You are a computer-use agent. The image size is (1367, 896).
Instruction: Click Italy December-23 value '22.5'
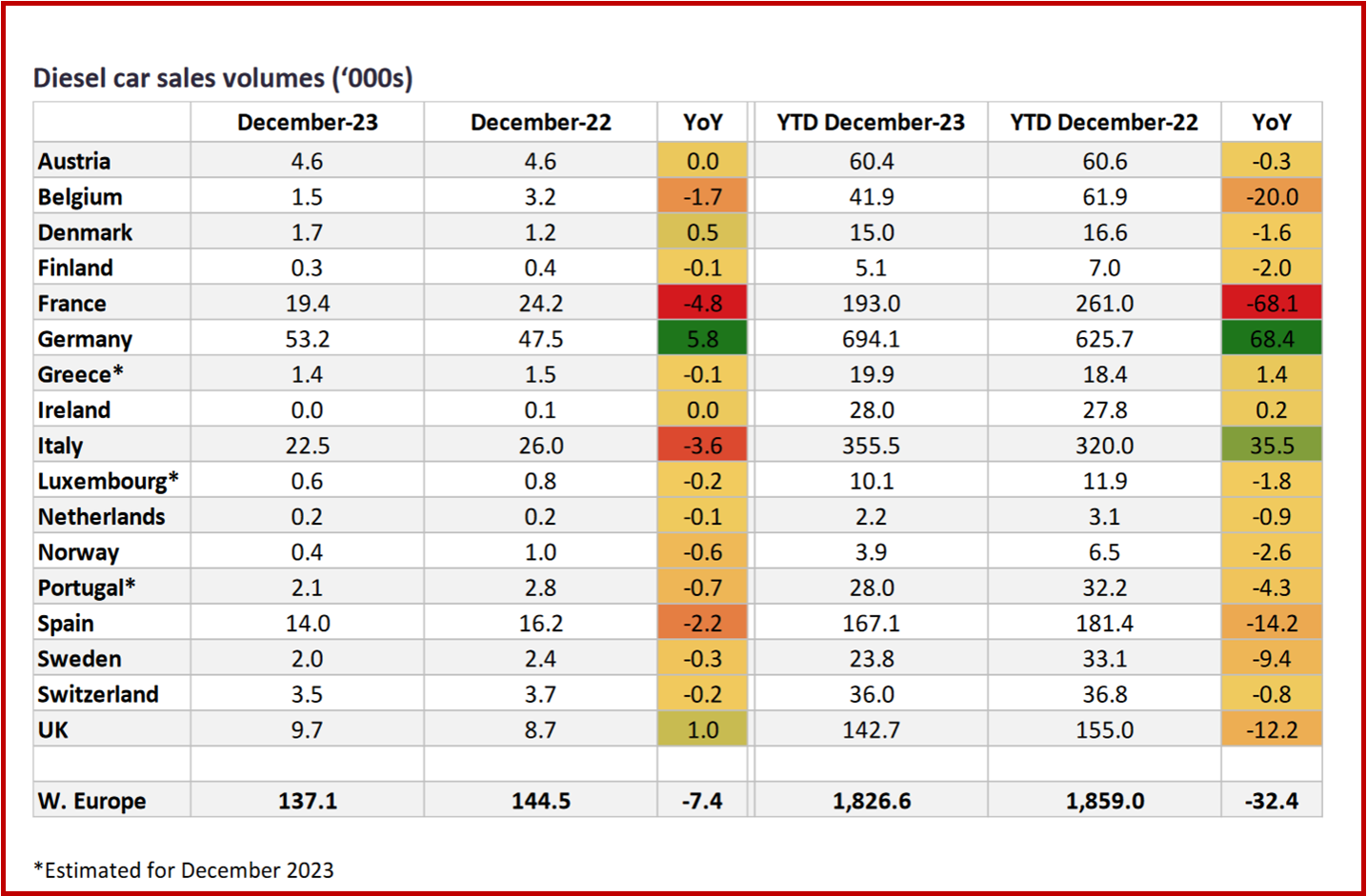point(308,446)
